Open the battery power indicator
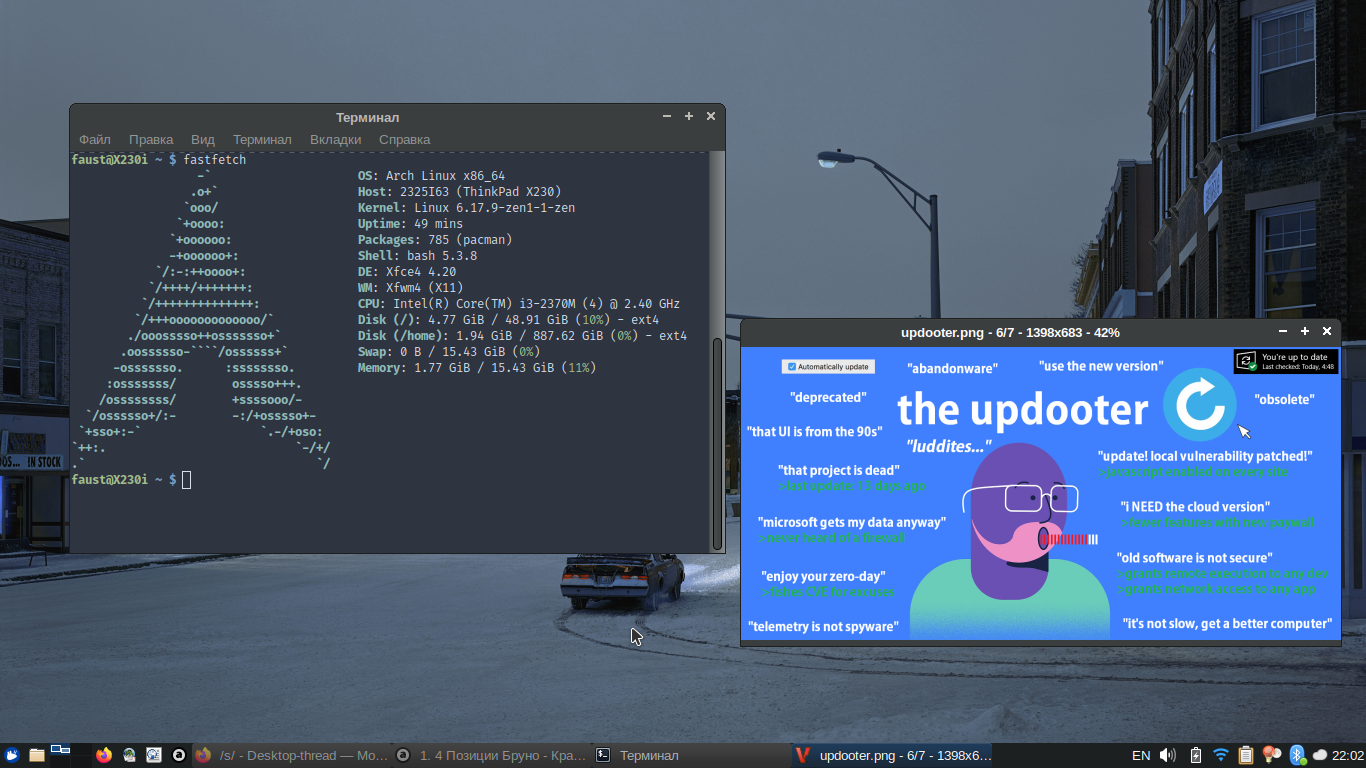This screenshot has height=768, width=1366. click(x=1195, y=755)
